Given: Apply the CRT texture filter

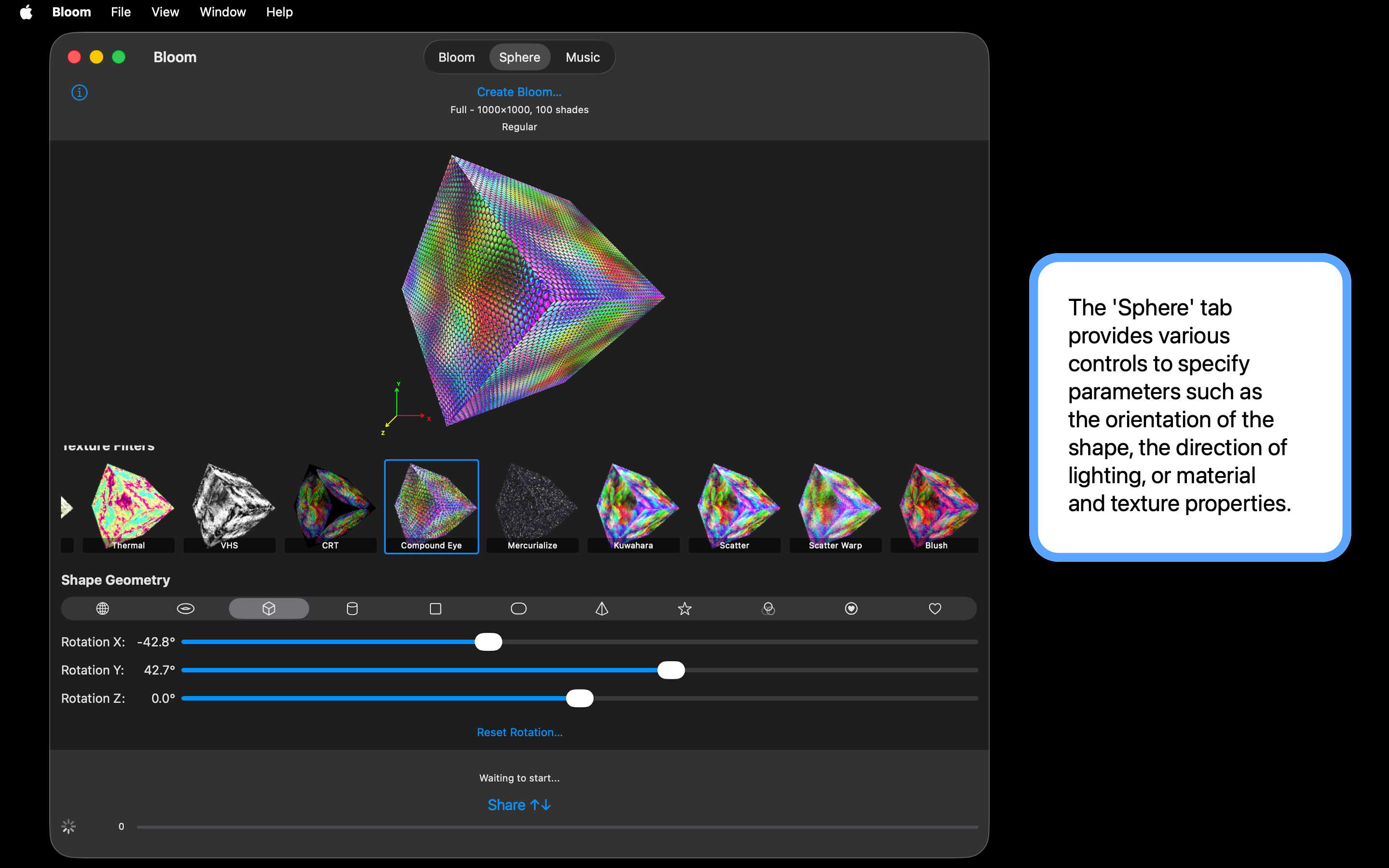Looking at the screenshot, I should [330, 507].
